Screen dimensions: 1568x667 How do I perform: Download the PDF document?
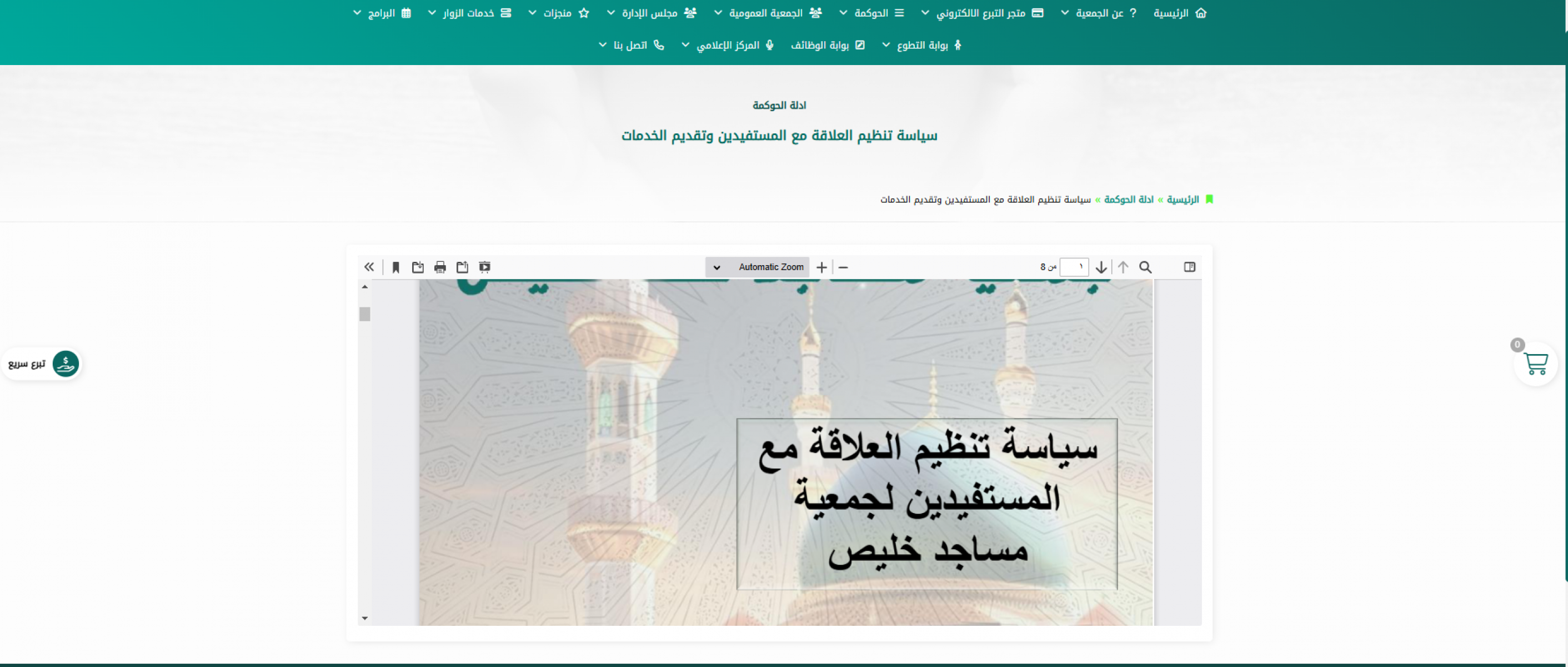418,267
